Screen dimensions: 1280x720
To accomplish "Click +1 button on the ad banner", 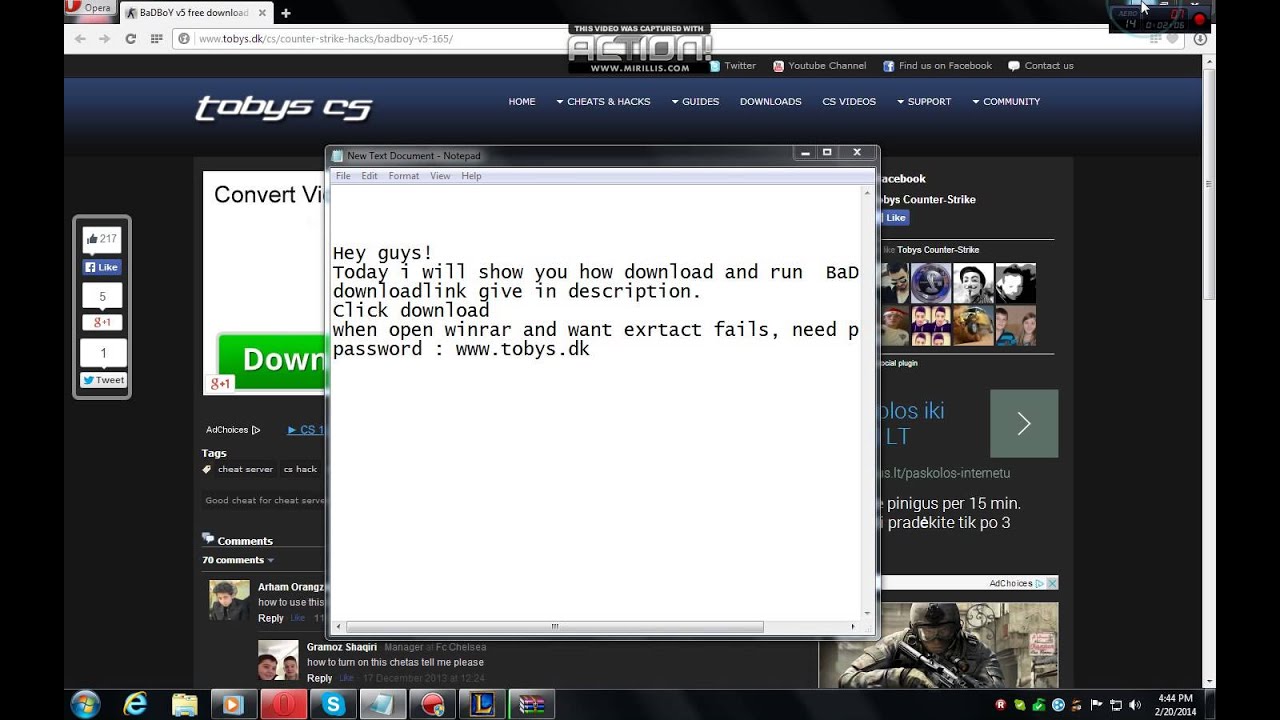I will [220, 383].
